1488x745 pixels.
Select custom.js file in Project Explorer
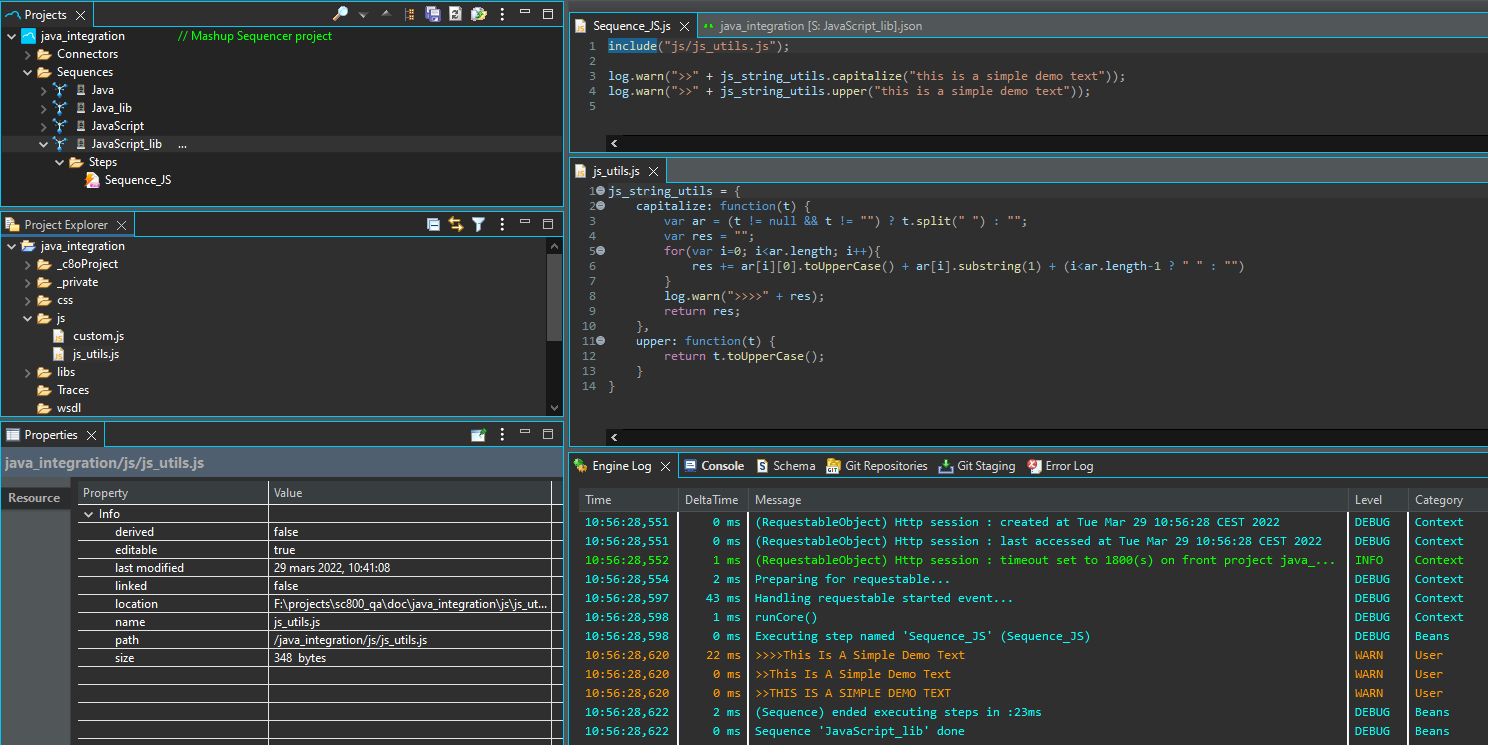click(98, 336)
